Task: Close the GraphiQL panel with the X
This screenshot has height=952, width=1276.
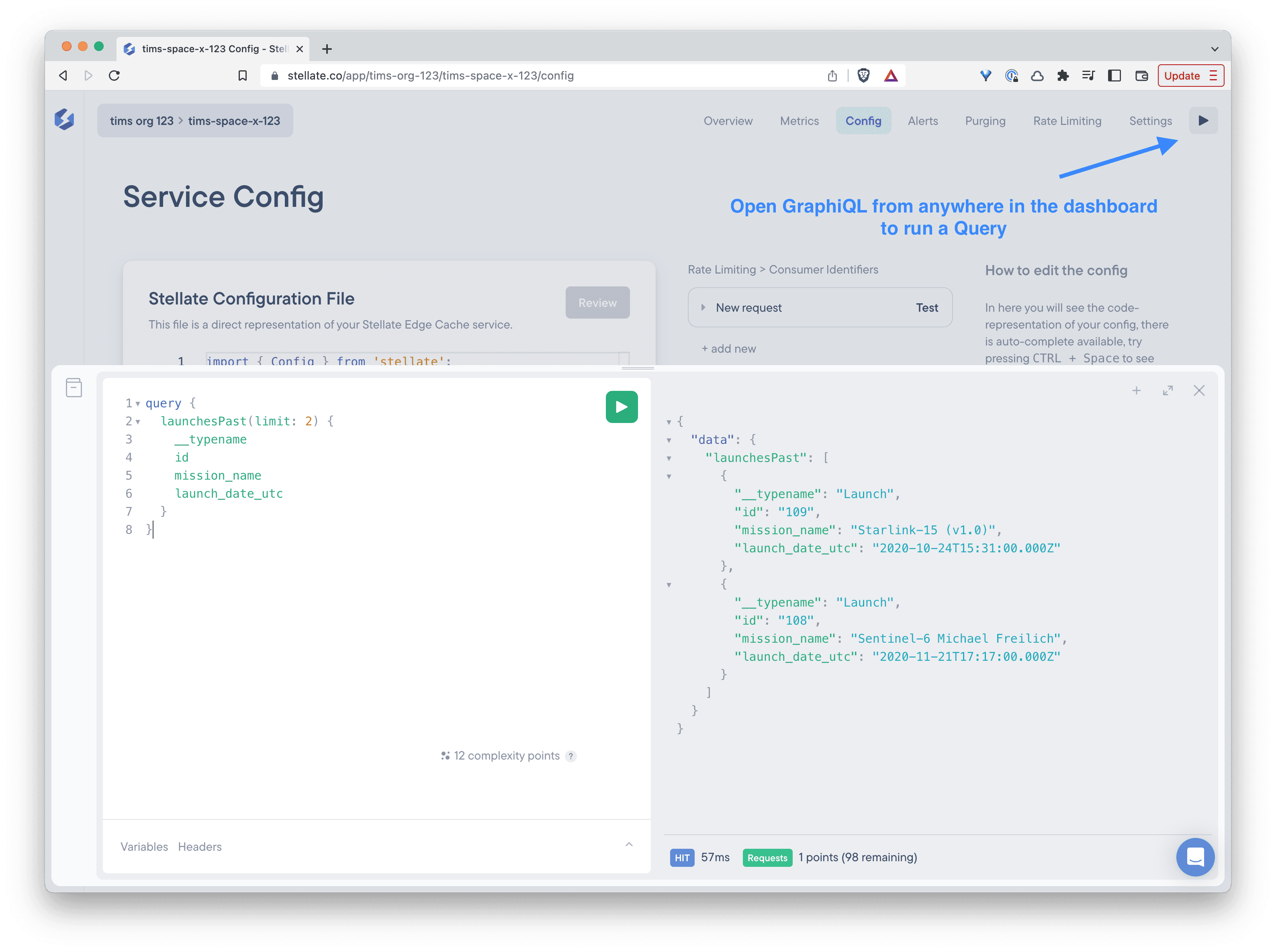Action: point(1199,390)
